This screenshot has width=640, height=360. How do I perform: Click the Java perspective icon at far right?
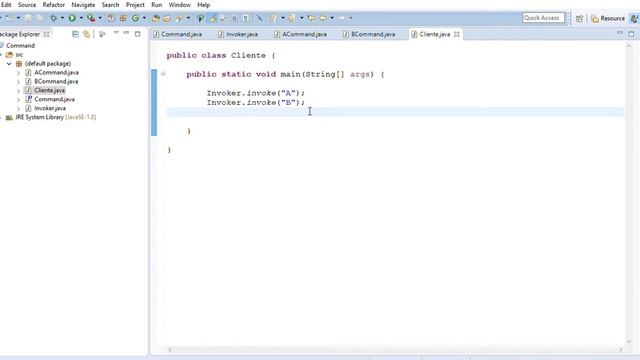click(634, 18)
